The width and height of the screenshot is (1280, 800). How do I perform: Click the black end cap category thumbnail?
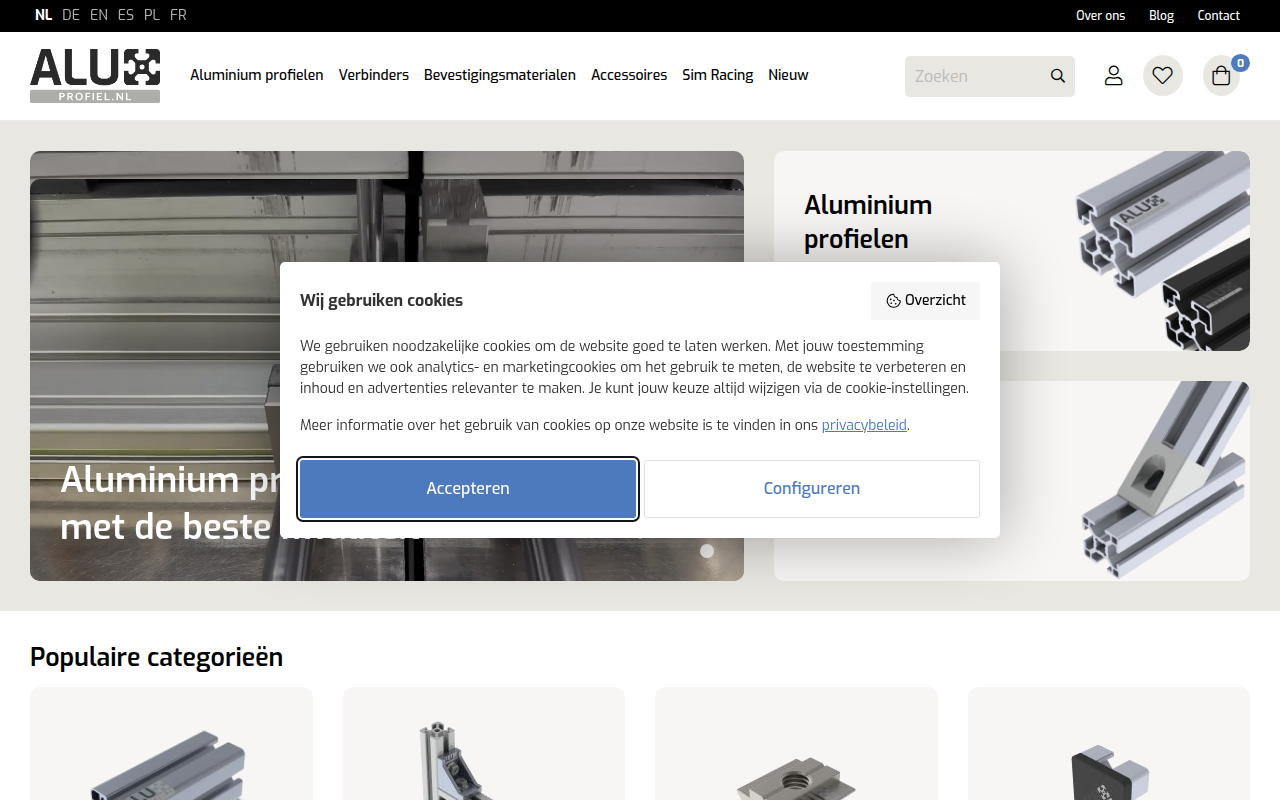click(1109, 744)
